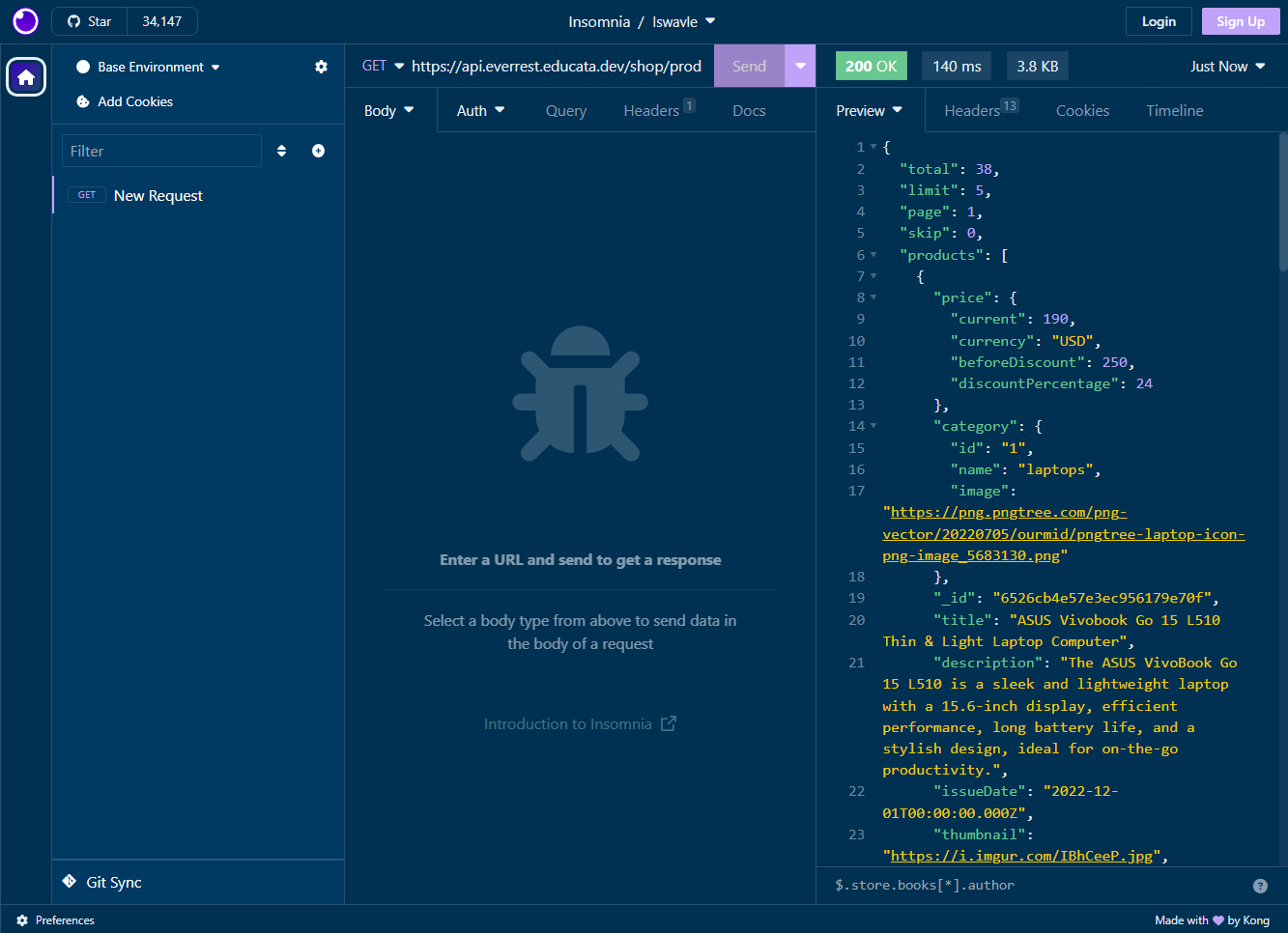Collapse the products array on line 6
The width and height of the screenshot is (1288, 933).
pyautogui.click(x=873, y=255)
